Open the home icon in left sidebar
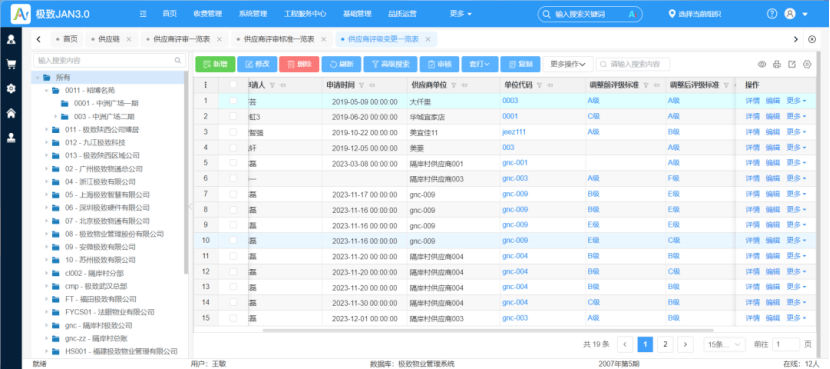Viewport: 830px width, 369px height. (x=11, y=113)
